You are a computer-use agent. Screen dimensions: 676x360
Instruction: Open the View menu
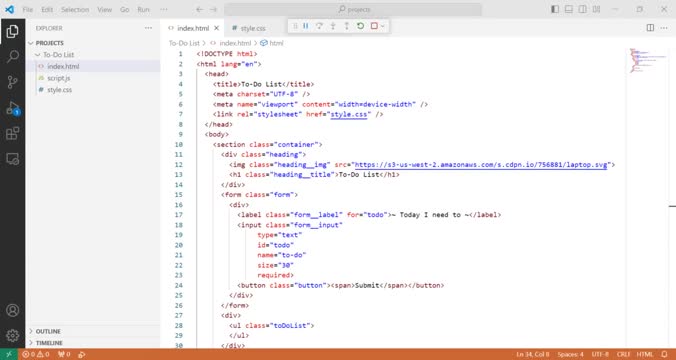coord(104,9)
